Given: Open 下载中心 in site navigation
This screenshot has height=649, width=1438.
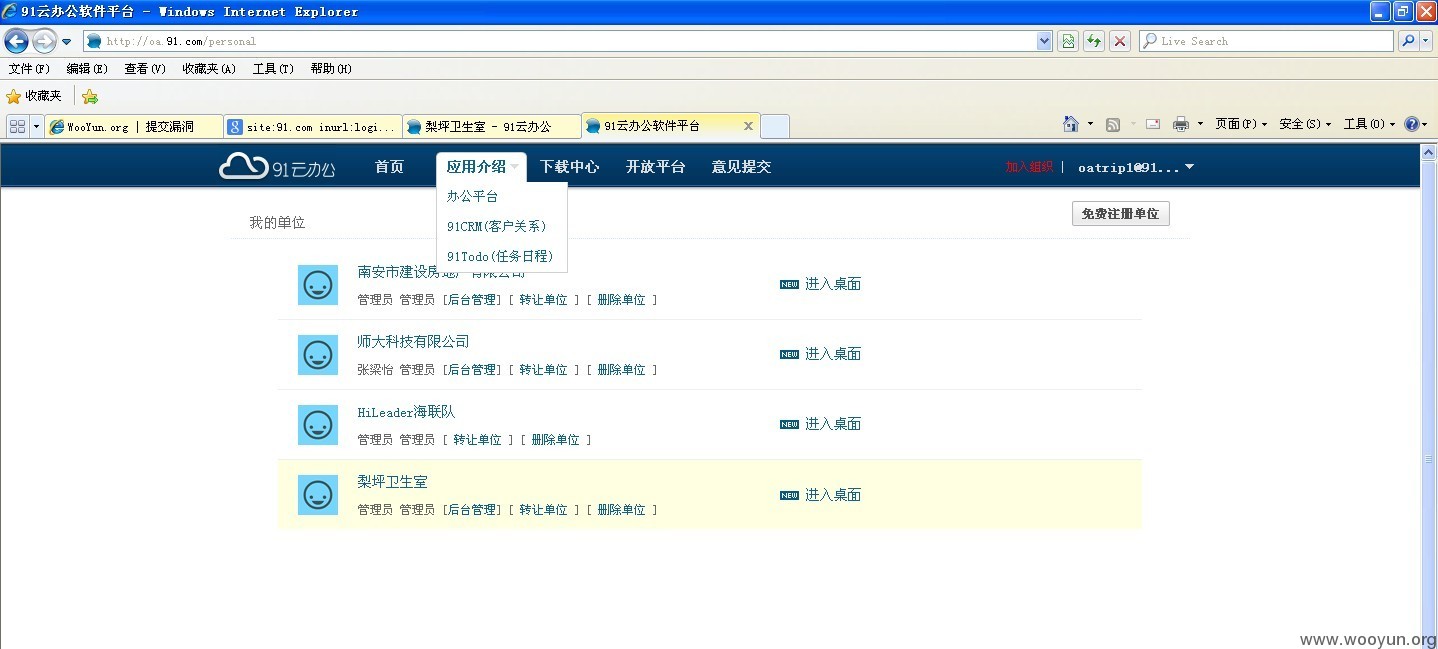Looking at the screenshot, I should point(569,167).
